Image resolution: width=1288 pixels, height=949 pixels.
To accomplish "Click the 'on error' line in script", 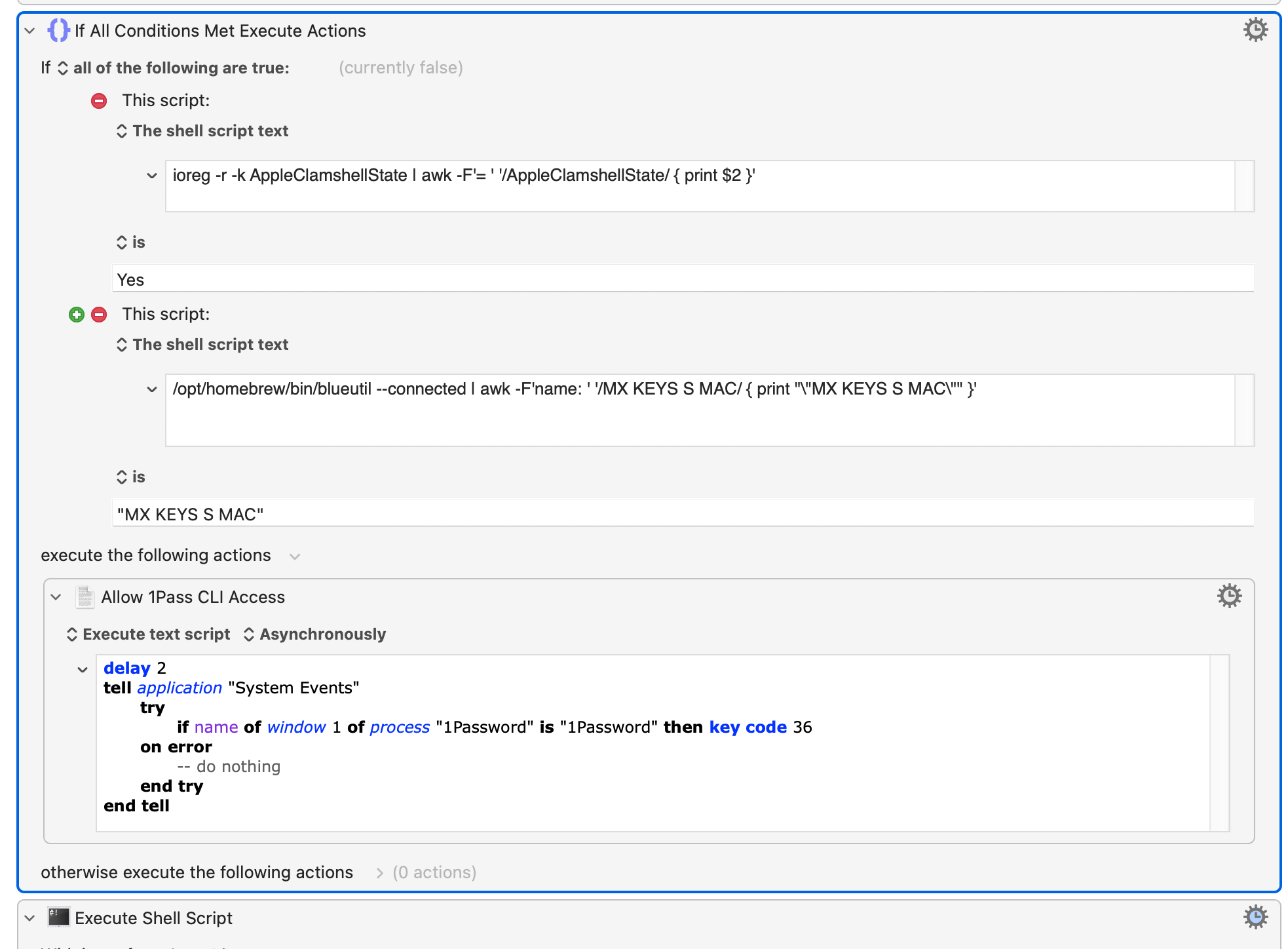I will pos(176,747).
